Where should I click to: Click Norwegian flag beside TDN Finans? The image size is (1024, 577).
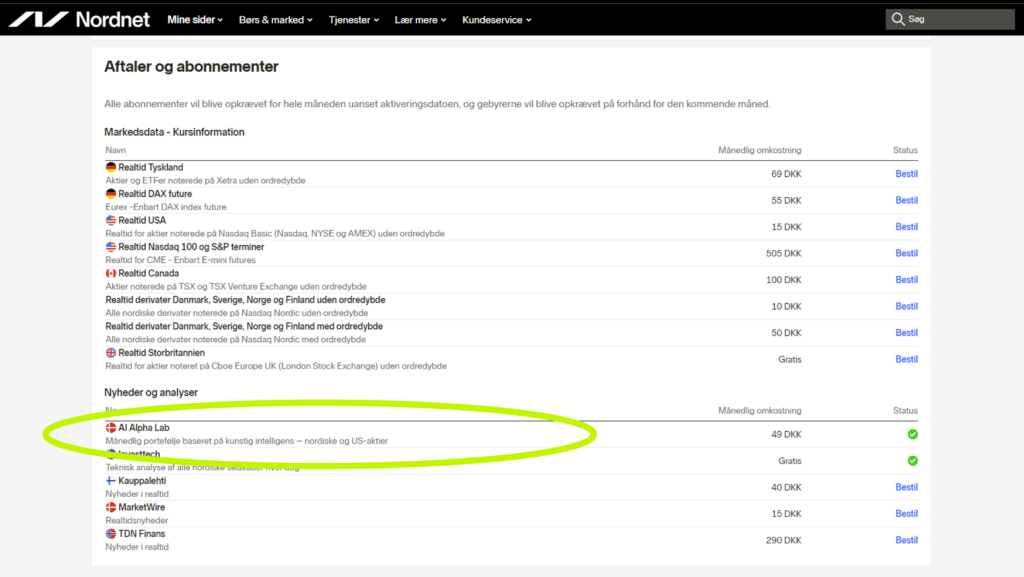[111, 534]
